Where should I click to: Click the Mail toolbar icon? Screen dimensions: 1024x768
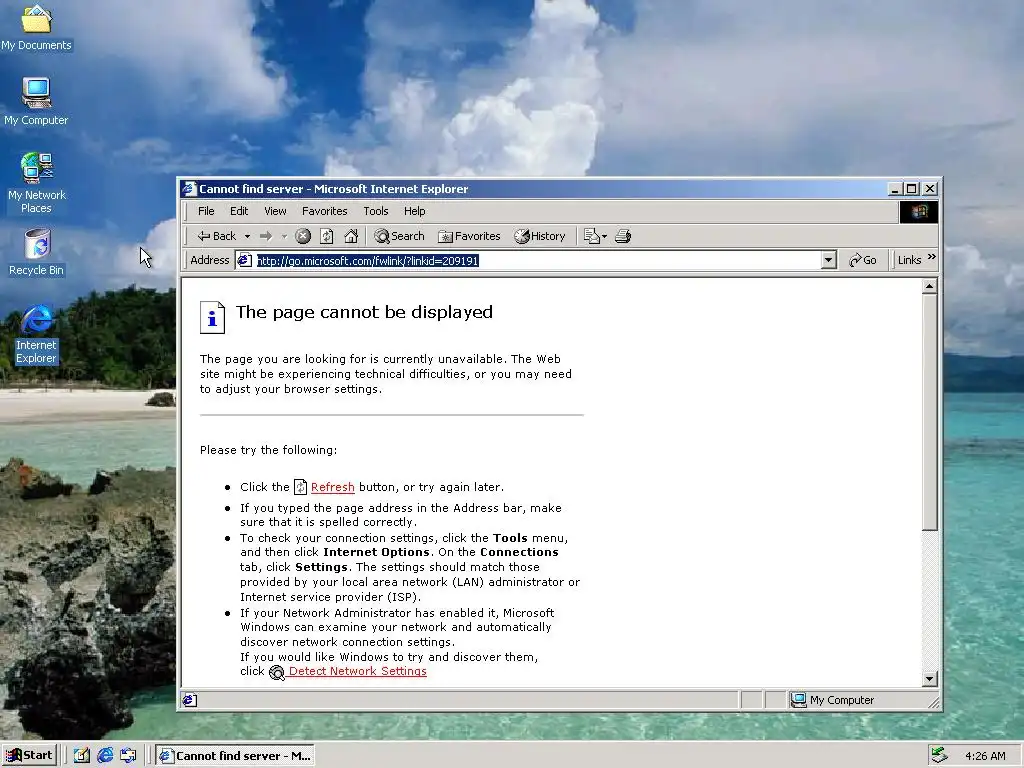click(x=591, y=236)
